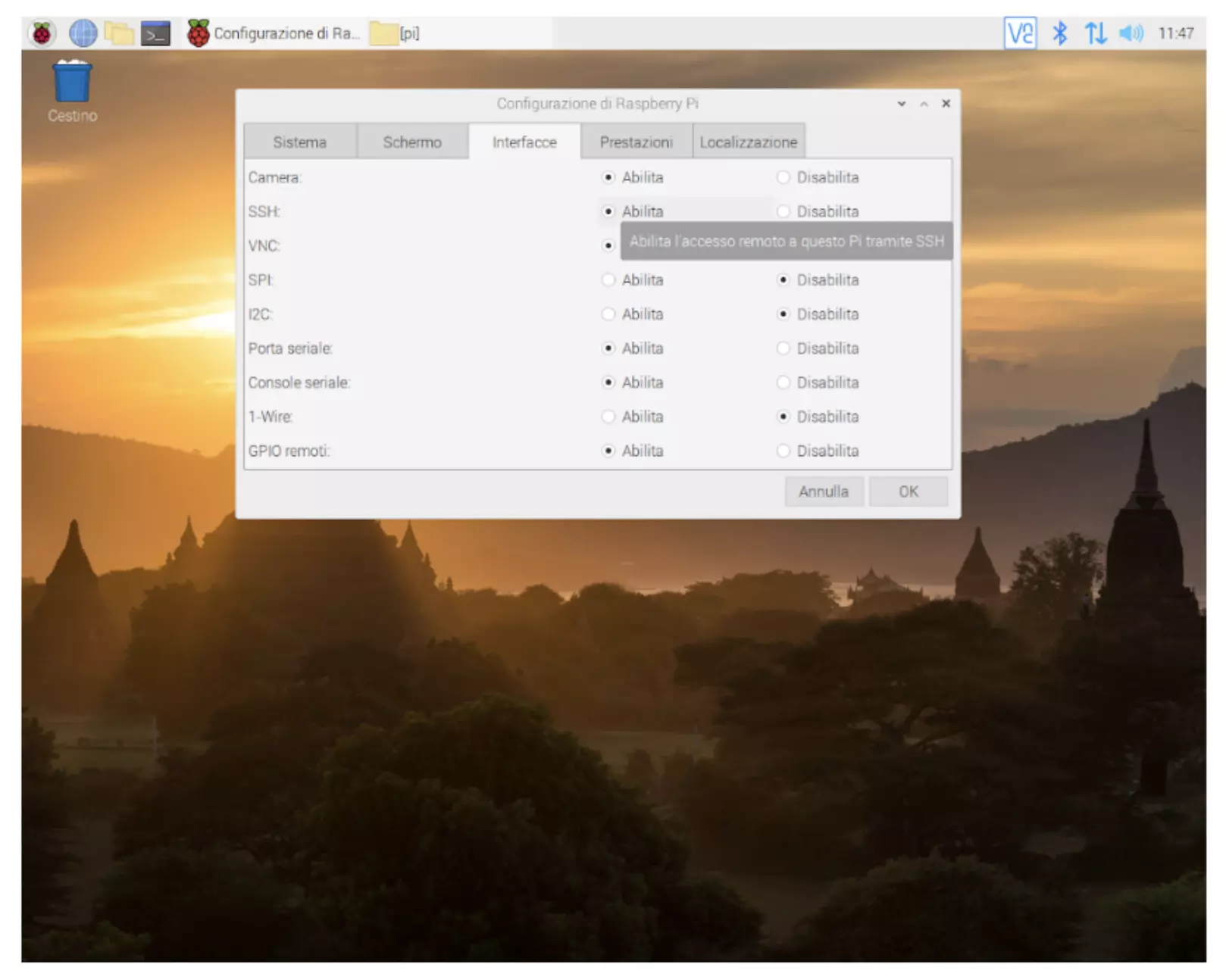Open the VNC server tray icon

click(1020, 33)
